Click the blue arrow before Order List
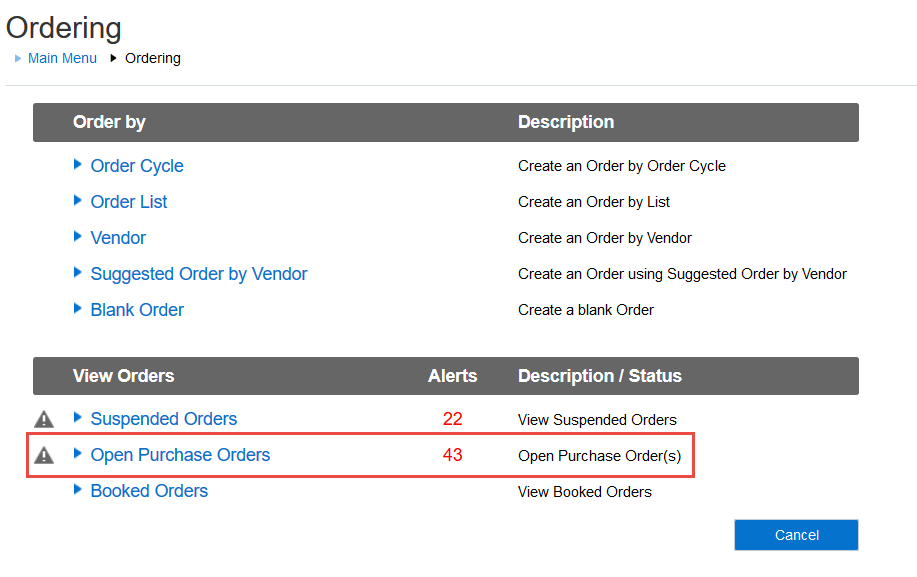 (x=78, y=201)
